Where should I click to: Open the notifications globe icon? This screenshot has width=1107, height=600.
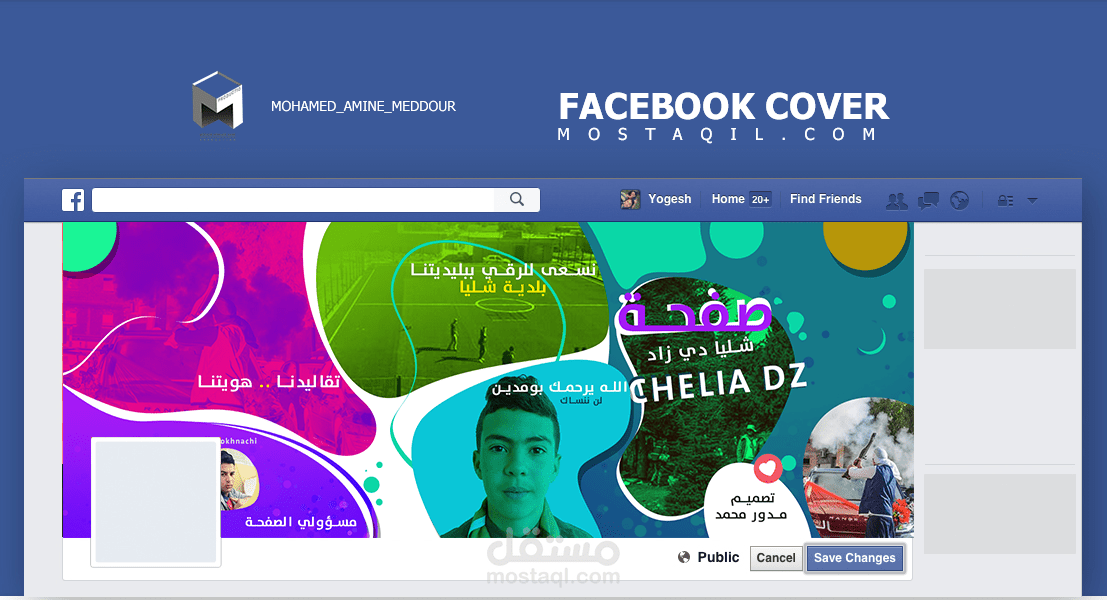(x=959, y=200)
